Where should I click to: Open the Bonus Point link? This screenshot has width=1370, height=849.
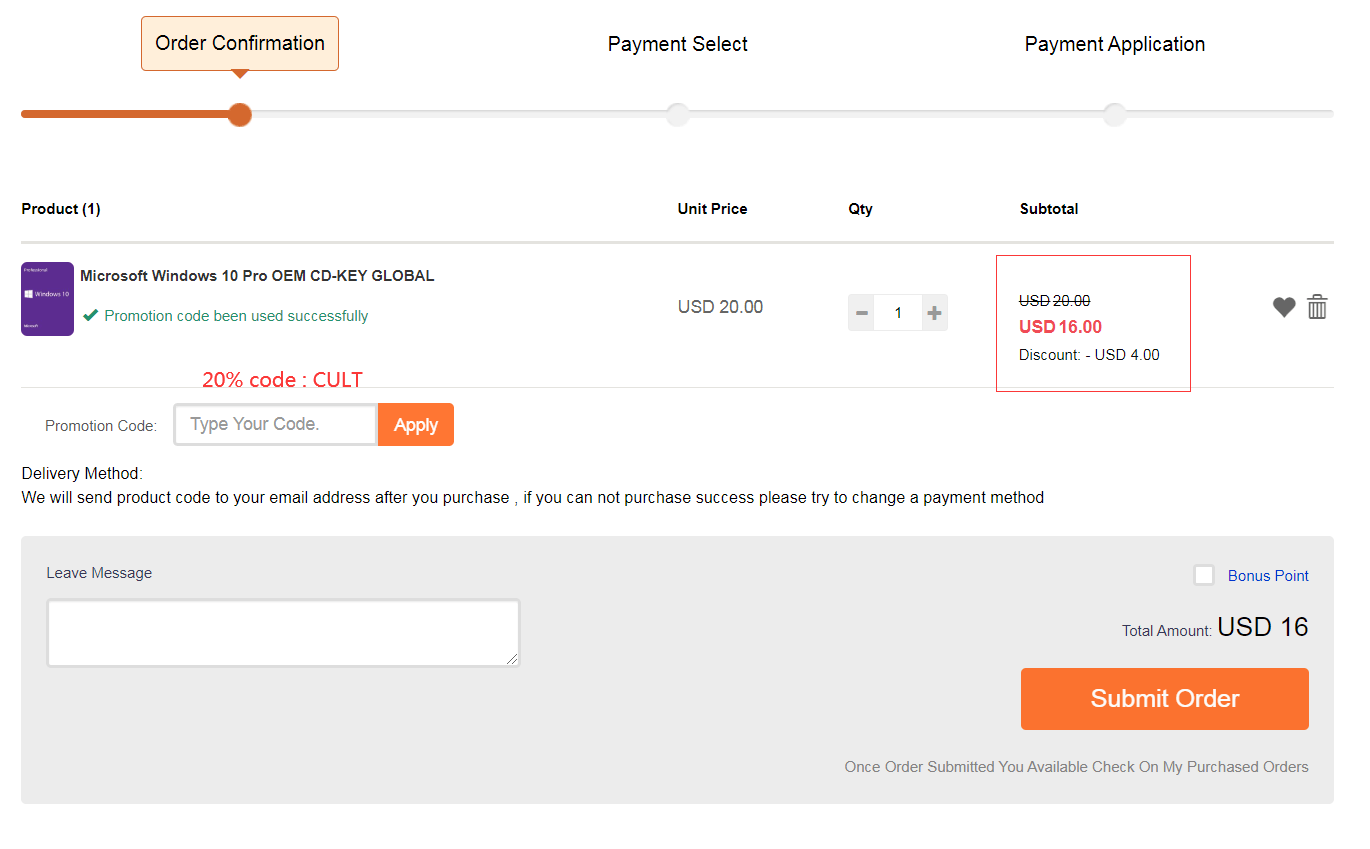pos(1268,575)
